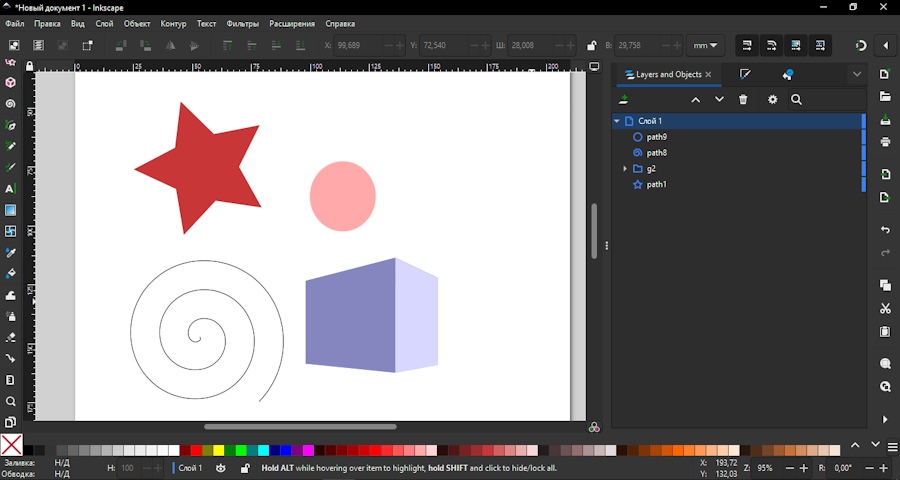Screen dimensions: 900x480
Task: Pick the yellow swatch in palette
Action: click(x=218, y=451)
